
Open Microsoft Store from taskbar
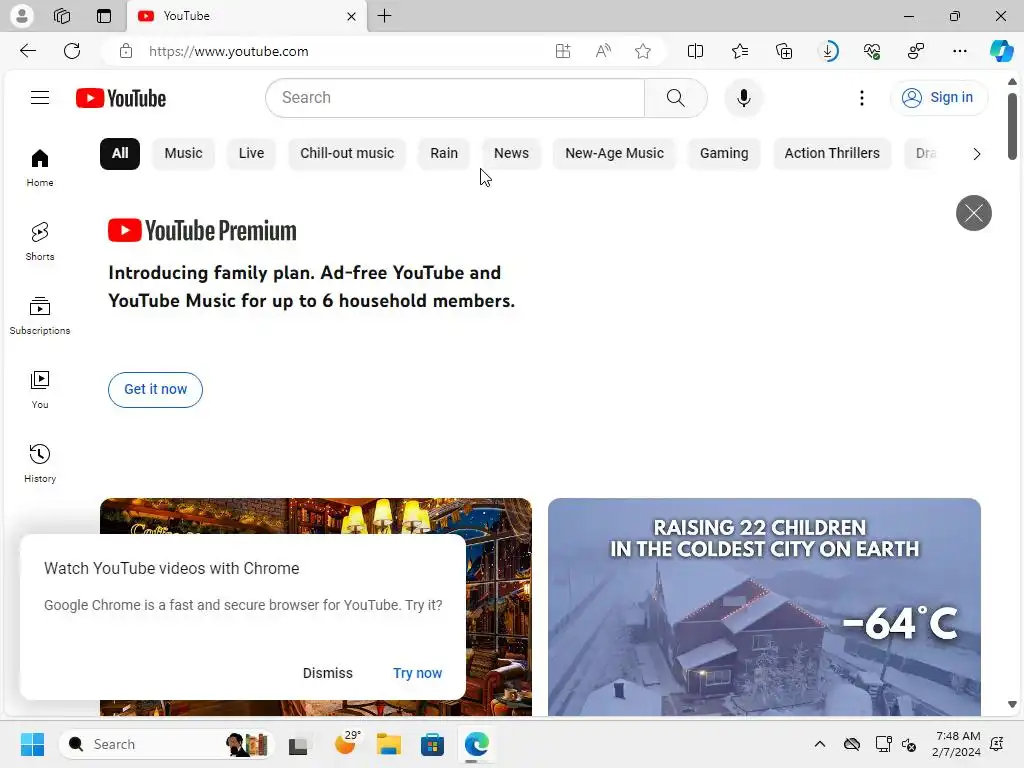tap(432, 744)
